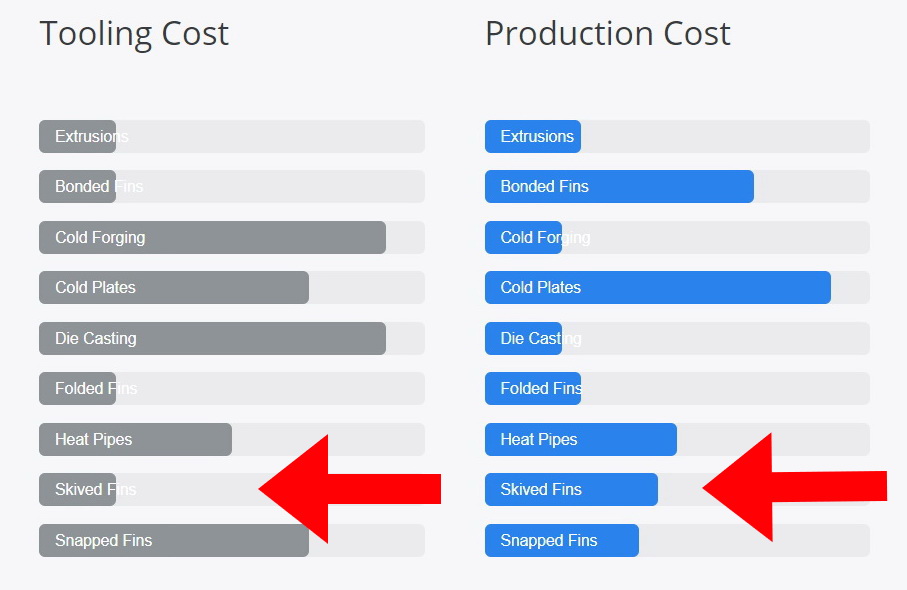Select the Cold Forging tooling cost bar
Viewport: 907px width, 590px height.
[x=232, y=237]
